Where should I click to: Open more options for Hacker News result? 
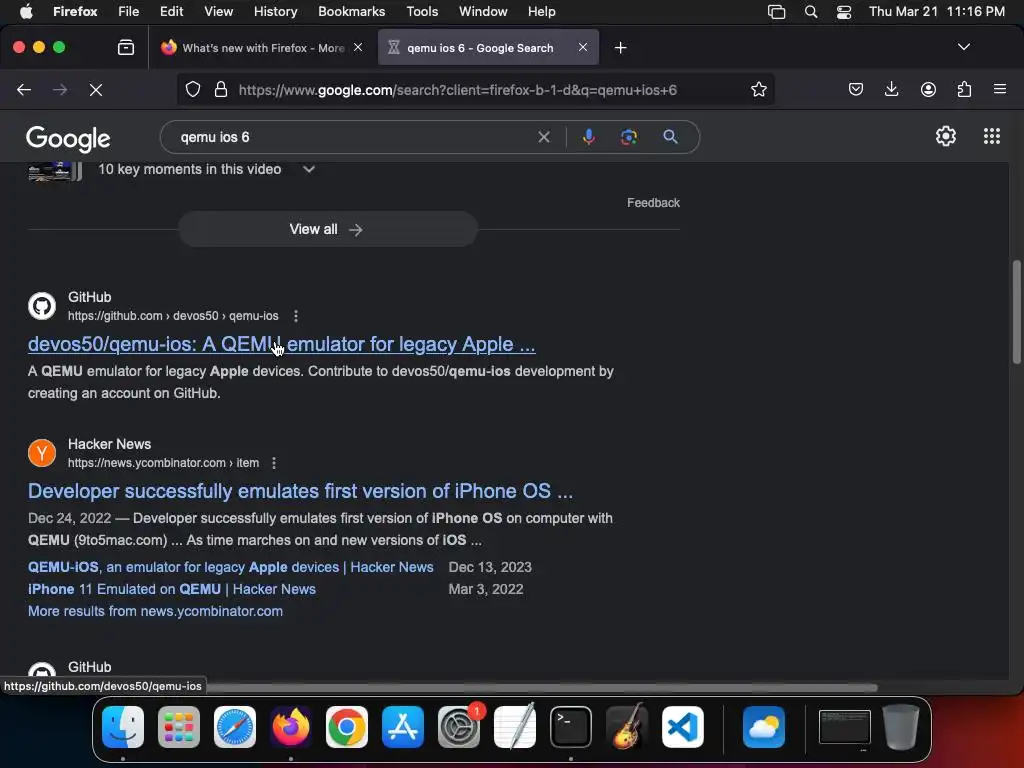click(x=274, y=463)
